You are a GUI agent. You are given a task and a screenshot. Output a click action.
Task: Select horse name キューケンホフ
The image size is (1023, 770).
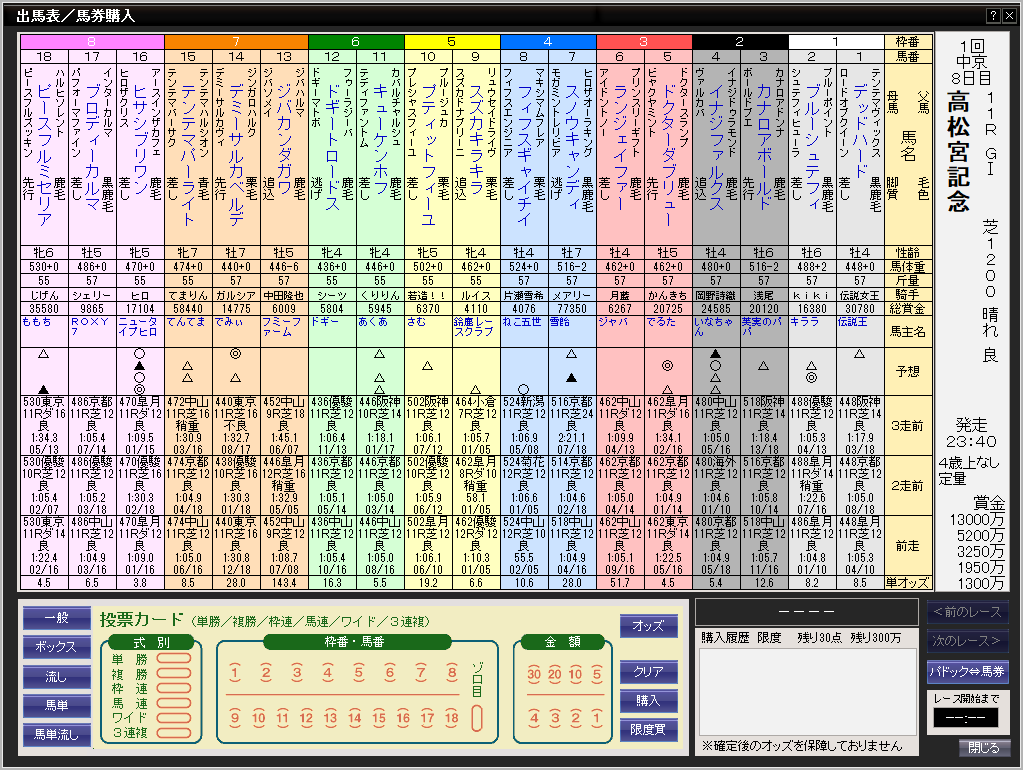tap(380, 138)
